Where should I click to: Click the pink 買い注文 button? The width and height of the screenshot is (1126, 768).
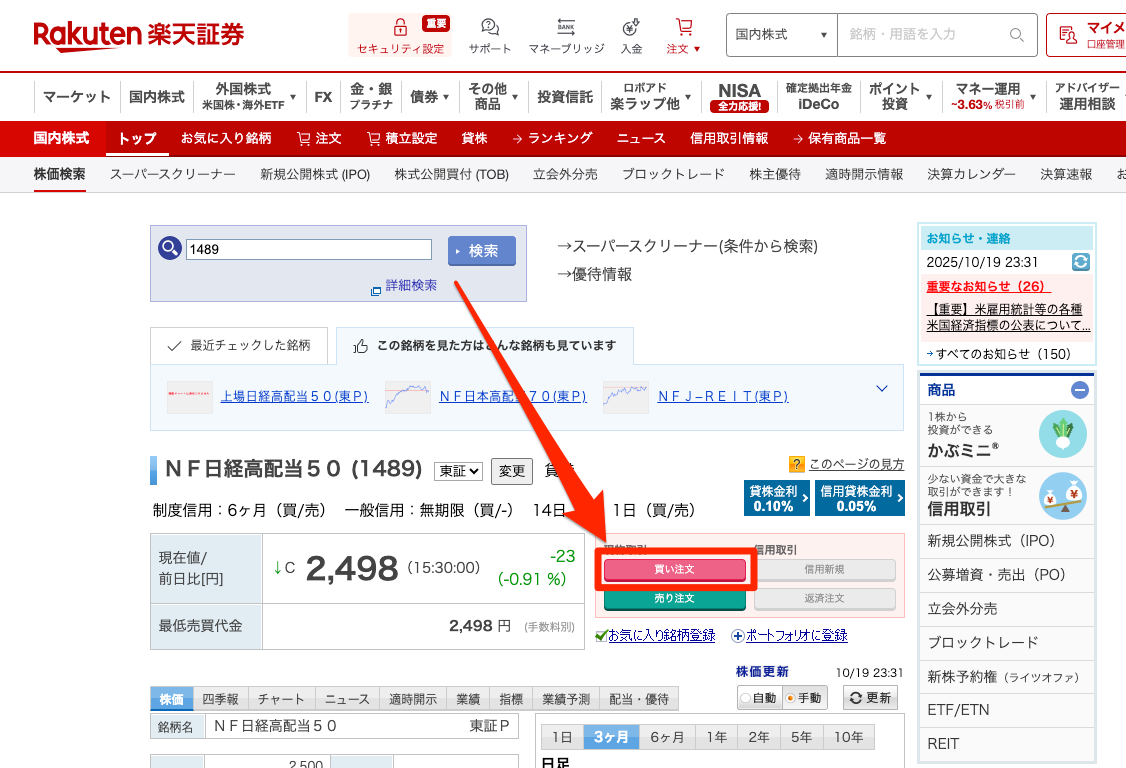click(x=674, y=569)
